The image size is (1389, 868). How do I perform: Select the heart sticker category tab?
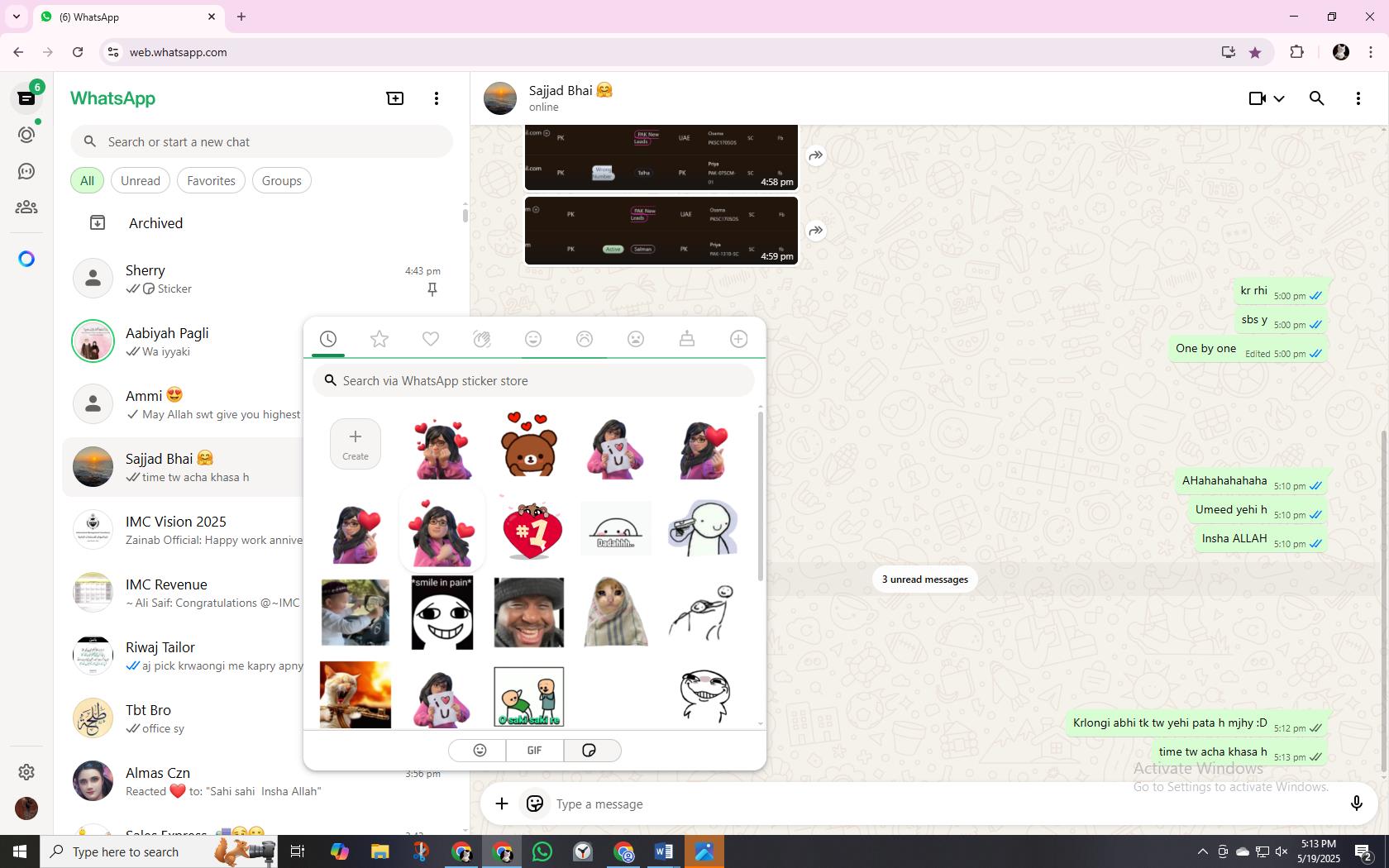pos(431,339)
